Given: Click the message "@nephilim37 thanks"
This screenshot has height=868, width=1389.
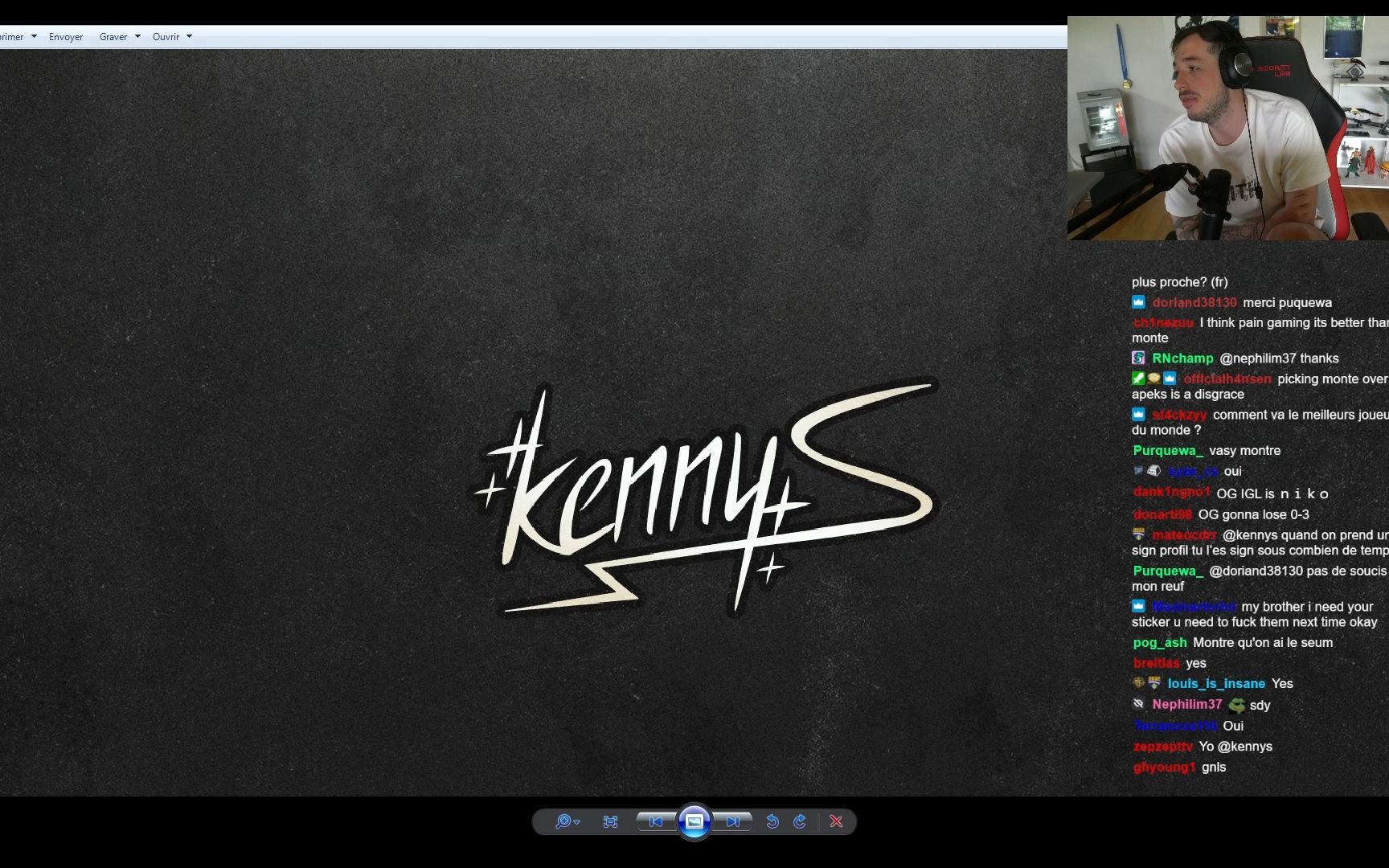Looking at the screenshot, I should (x=1279, y=358).
